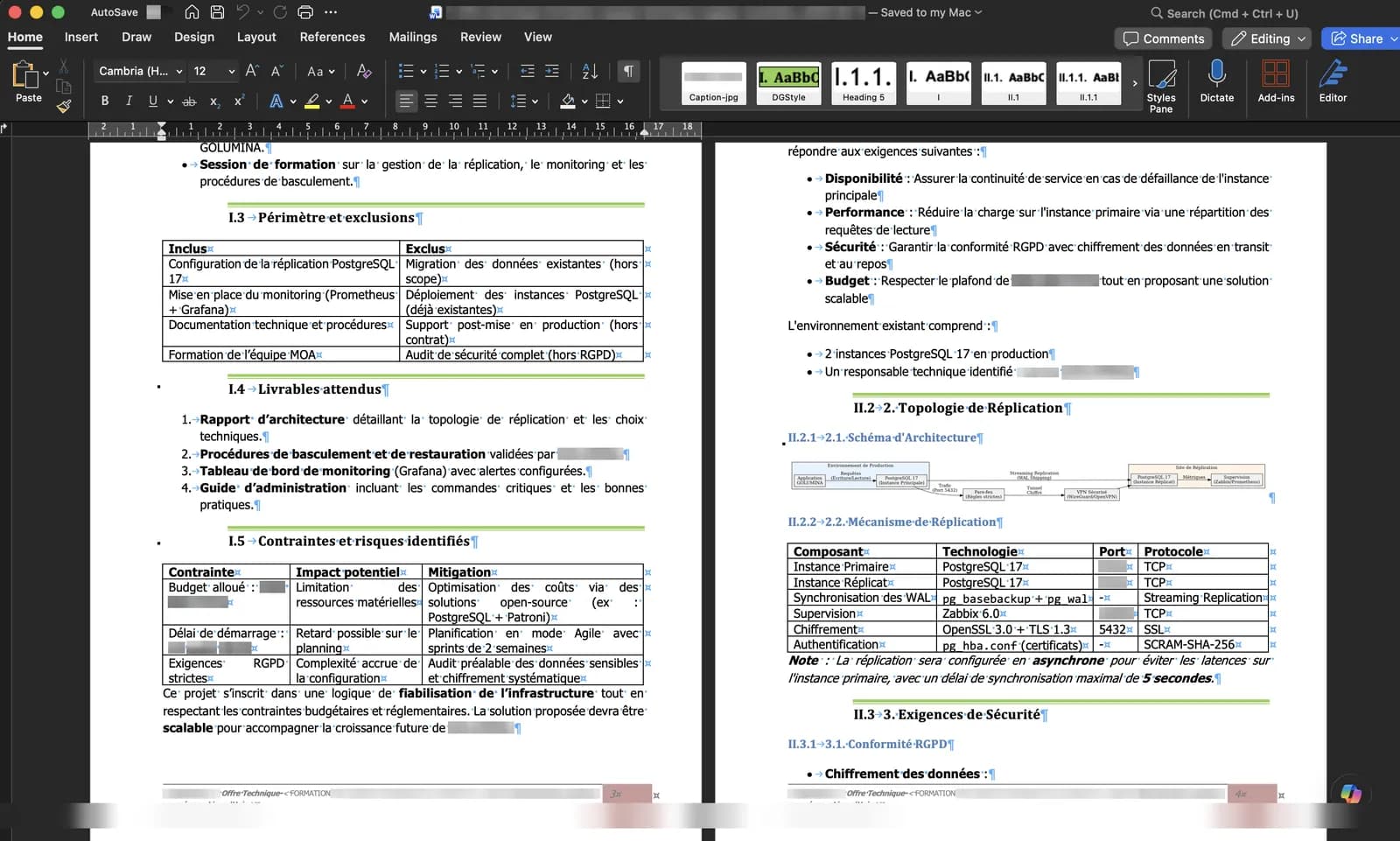The width and height of the screenshot is (1400, 841).
Task: Switch to the Mailings tab
Action: 413,37
